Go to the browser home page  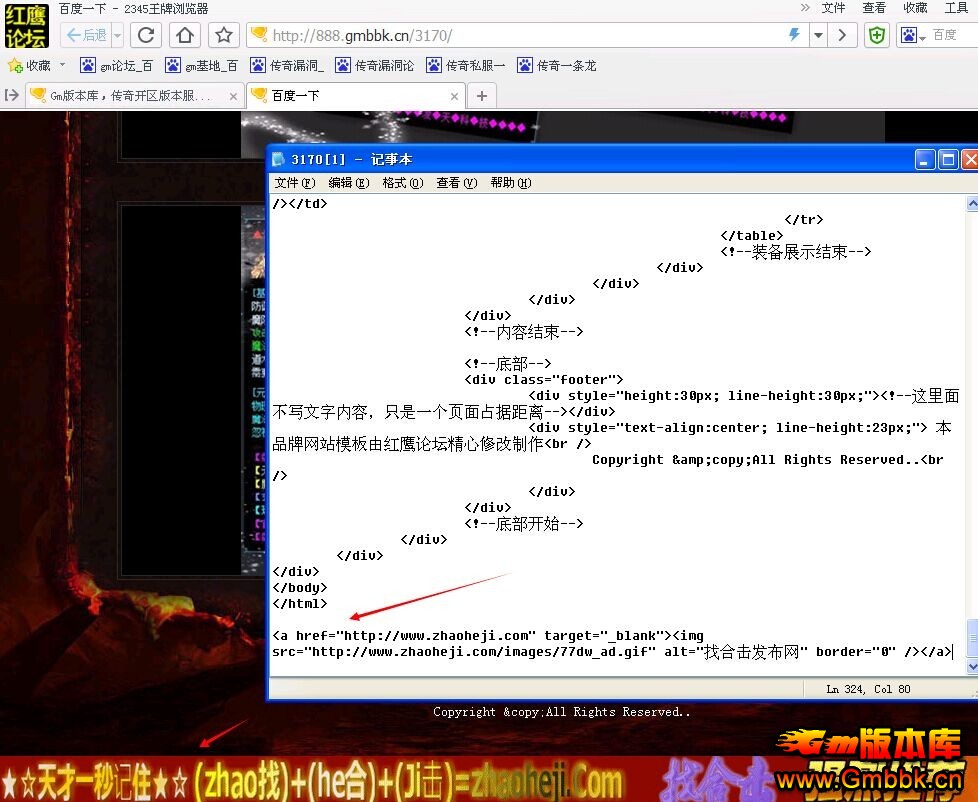(185, 35)
